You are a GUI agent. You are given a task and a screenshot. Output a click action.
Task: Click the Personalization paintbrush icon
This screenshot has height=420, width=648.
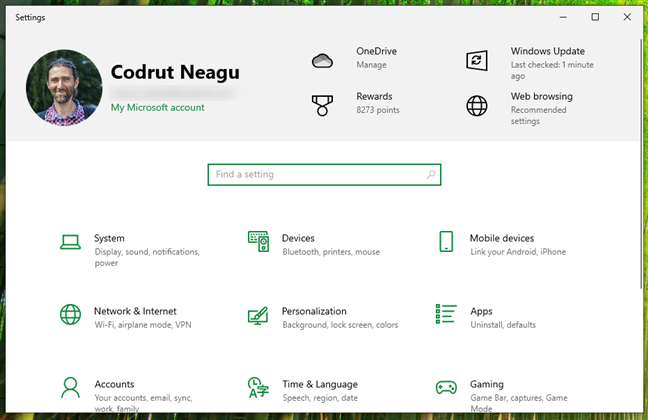[258, 315]
